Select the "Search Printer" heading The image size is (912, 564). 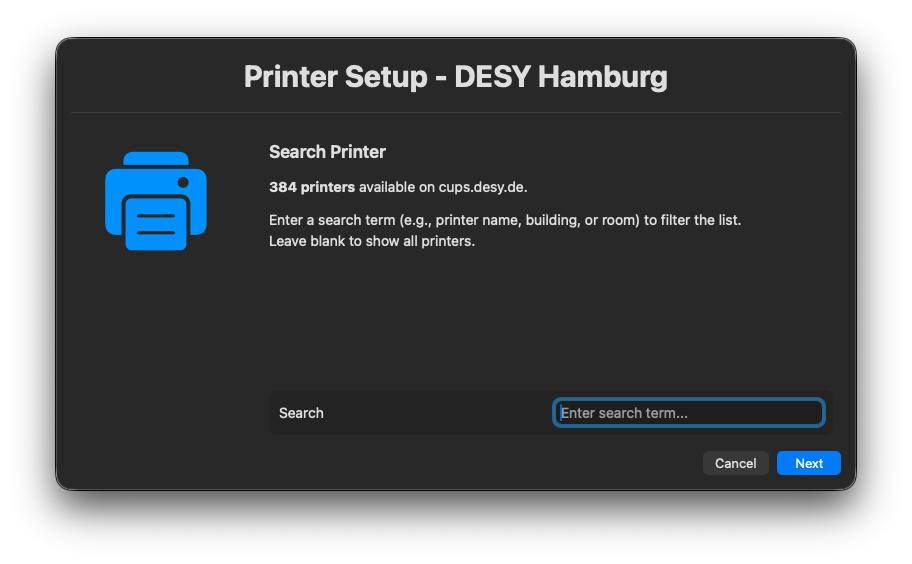coord(327,152)
